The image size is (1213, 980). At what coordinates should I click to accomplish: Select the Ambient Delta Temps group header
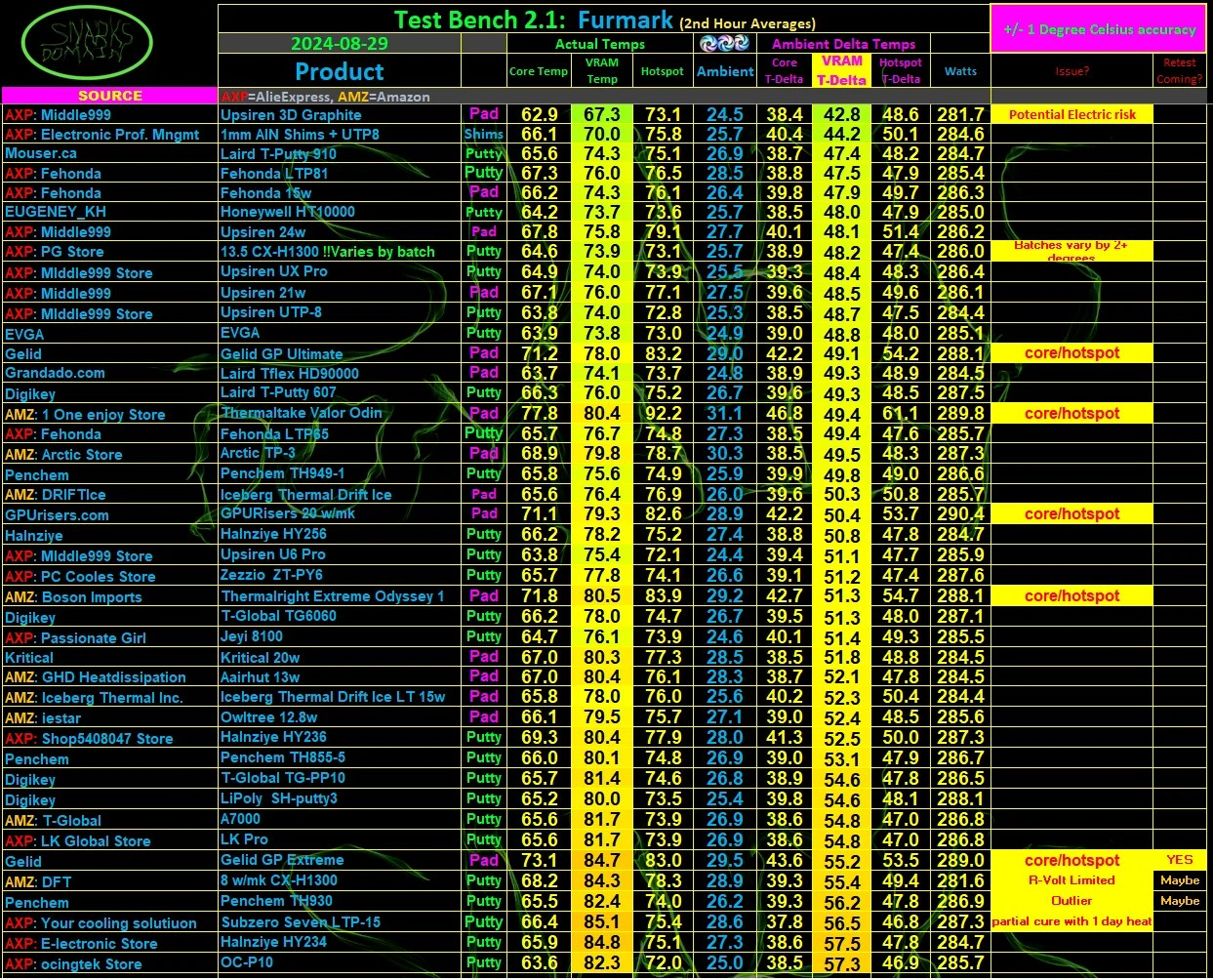(x=843, y=43)
